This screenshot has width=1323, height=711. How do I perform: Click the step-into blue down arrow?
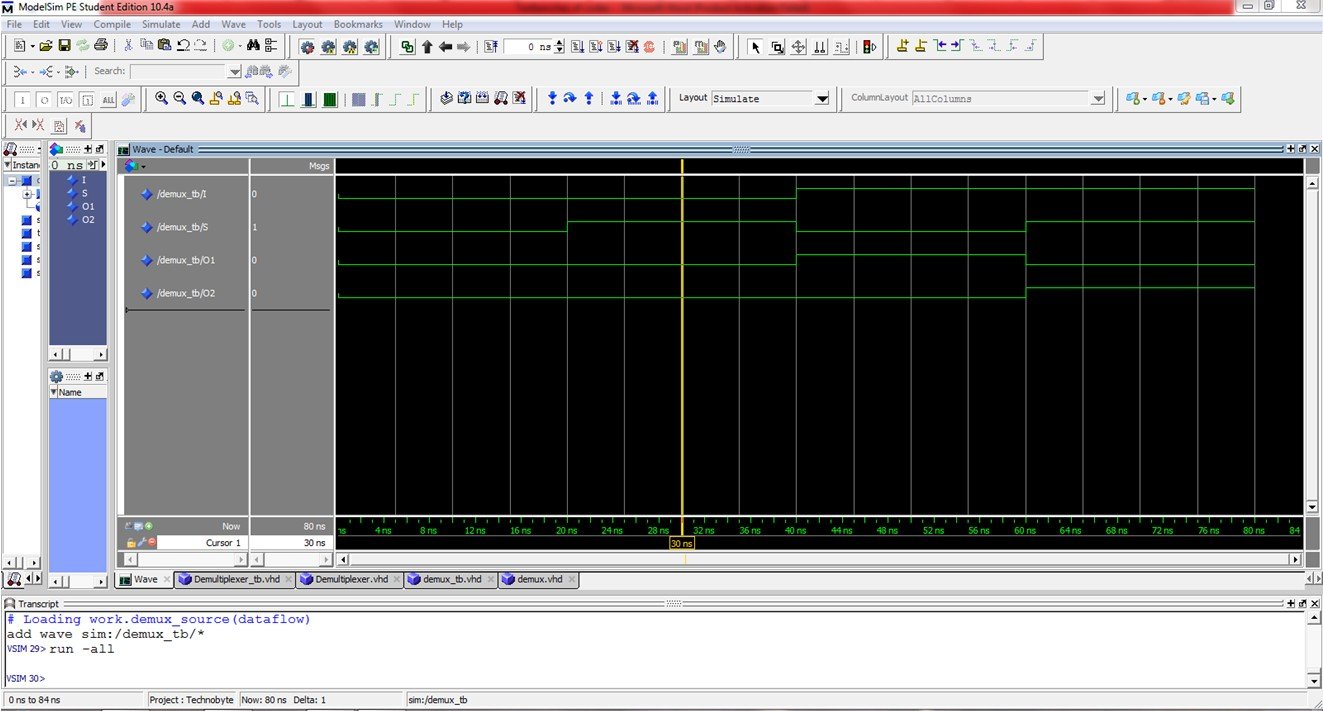(x=552, y=98)
